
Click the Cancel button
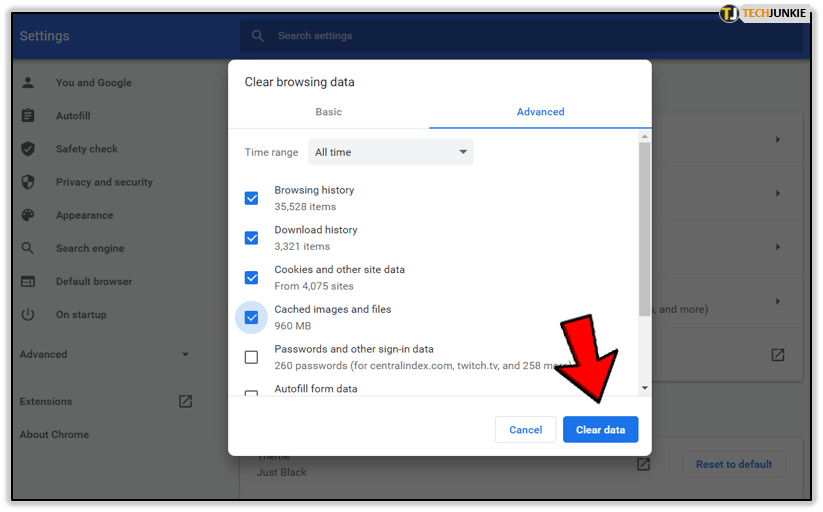pyautogui.click(x=525, y=430)
